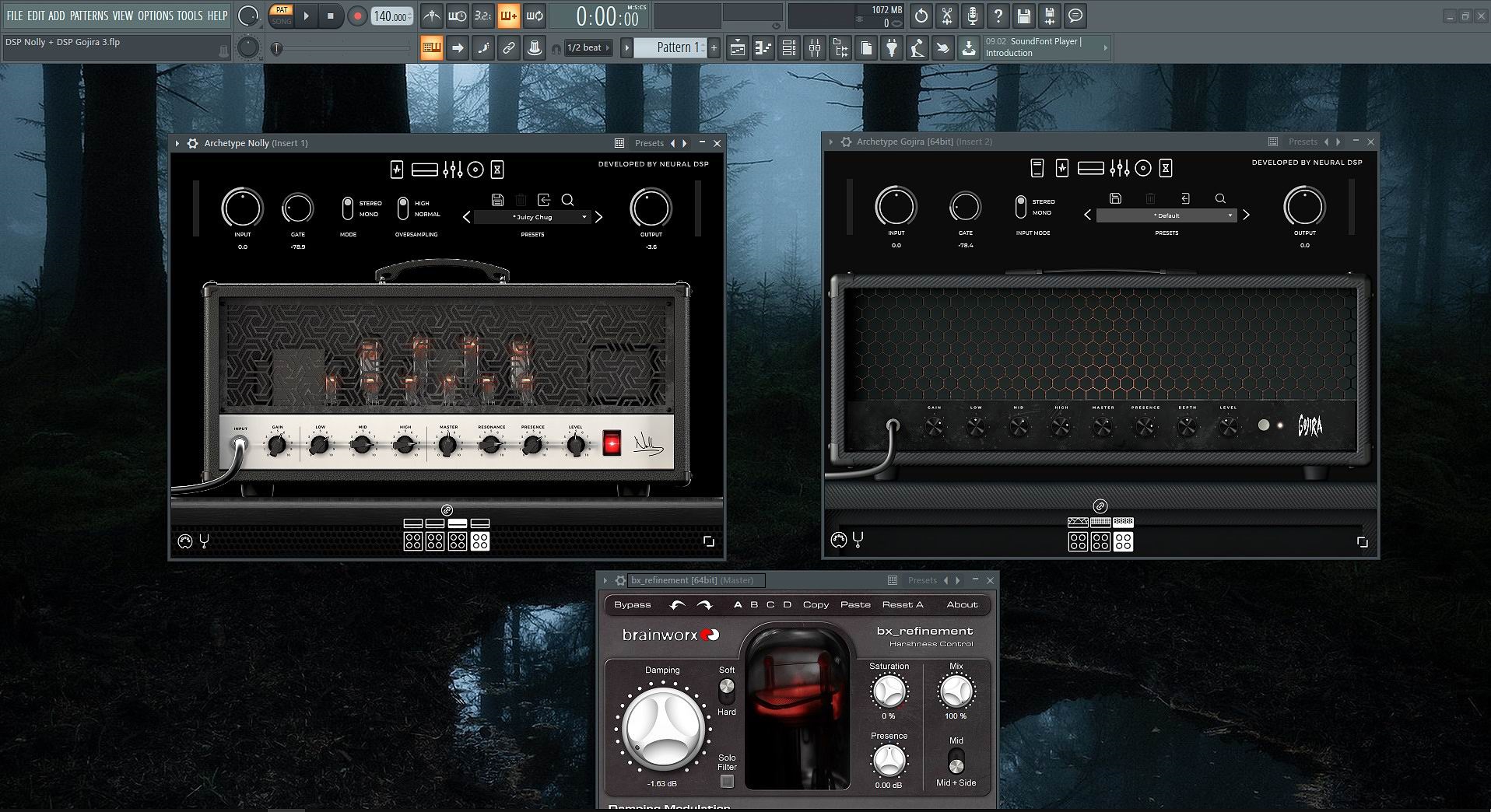Start playback with the play button
The width and height of the screenshot is (1491, 812).
[306, 16]
